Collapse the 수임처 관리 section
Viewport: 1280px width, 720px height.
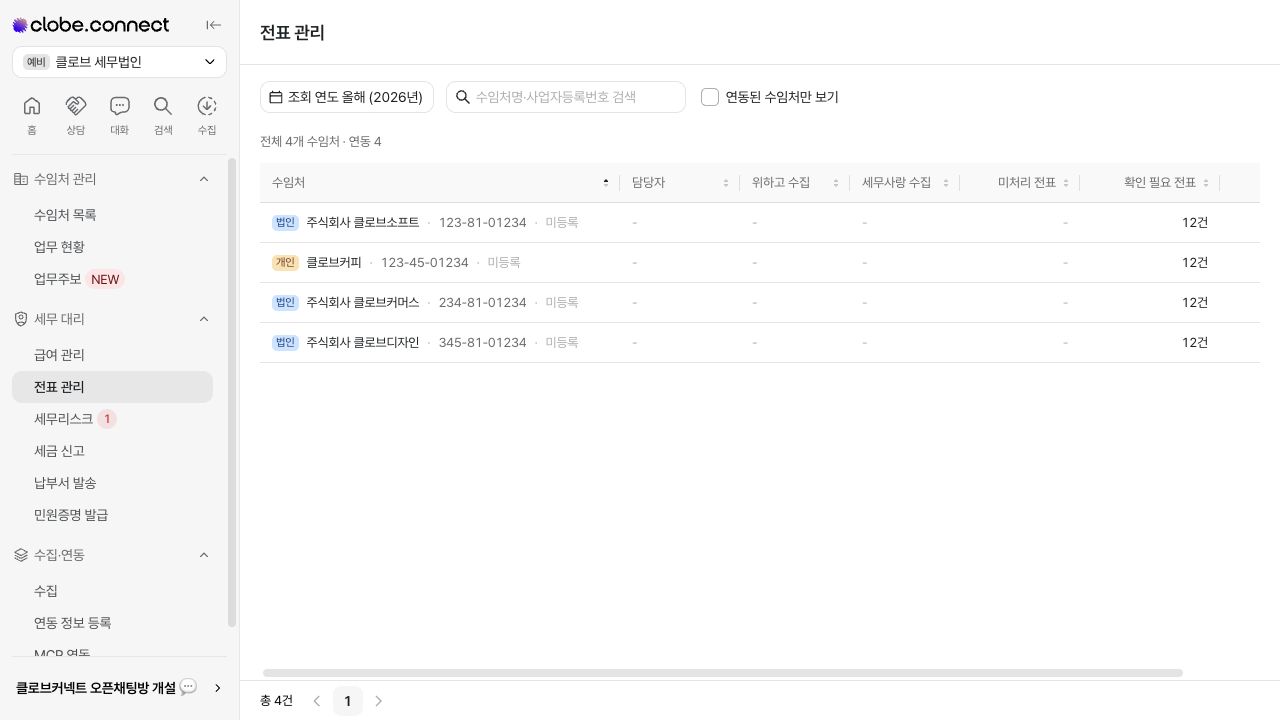pyautogui.click(x=204, y=179)
